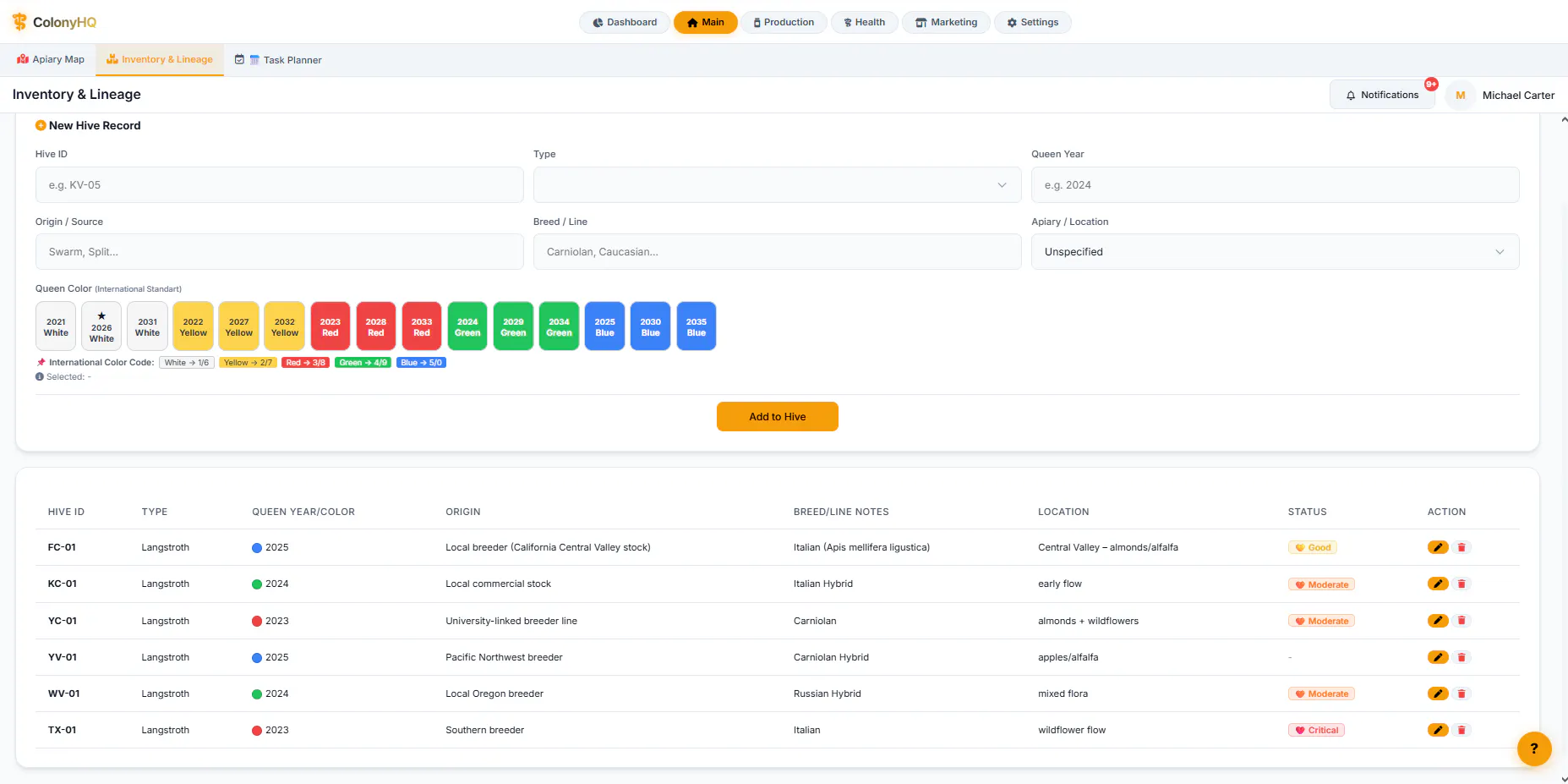Pick the 2026 White queen color

pos(101,326)
